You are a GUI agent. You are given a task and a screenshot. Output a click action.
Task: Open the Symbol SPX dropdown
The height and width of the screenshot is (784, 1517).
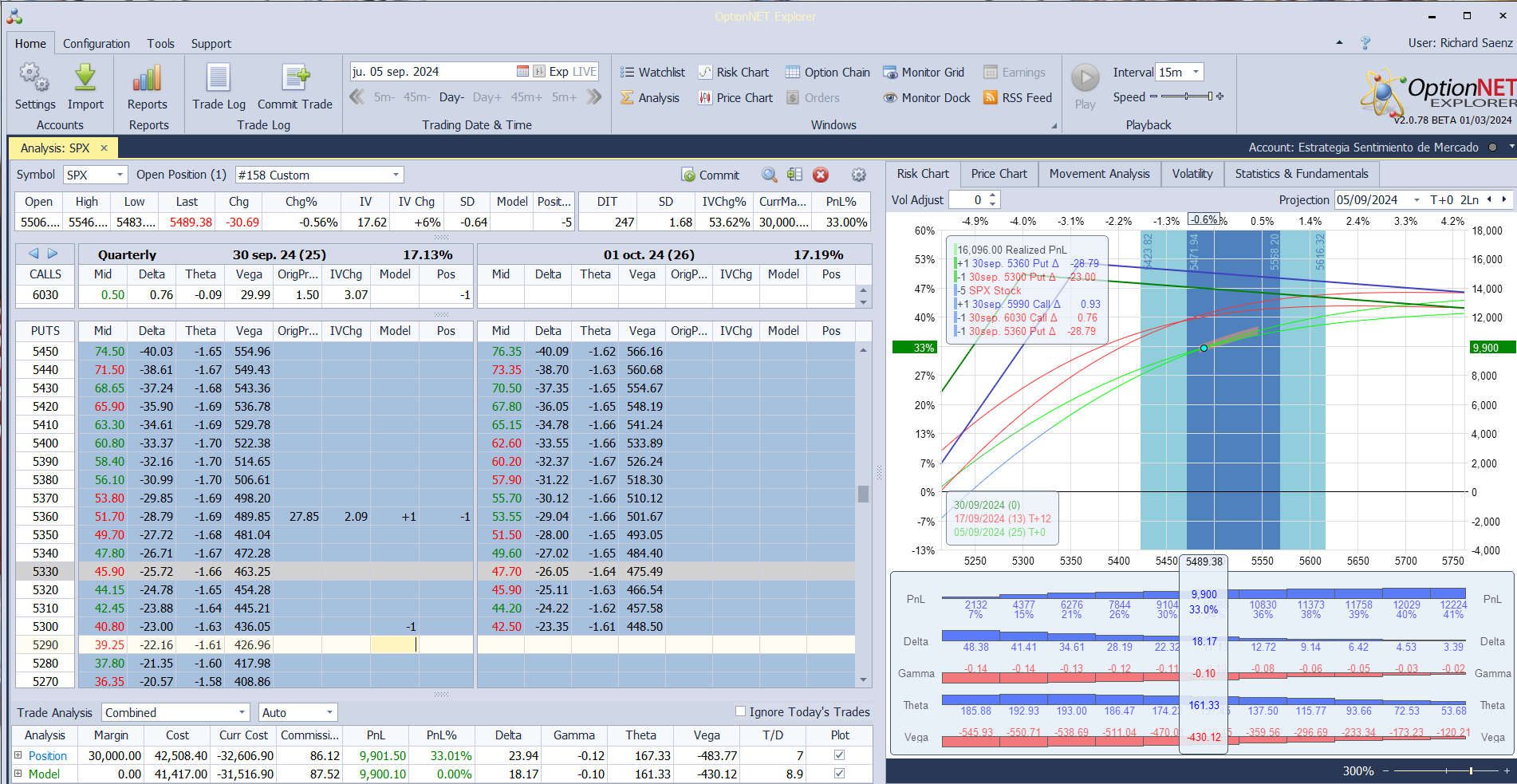click(120, 175)
